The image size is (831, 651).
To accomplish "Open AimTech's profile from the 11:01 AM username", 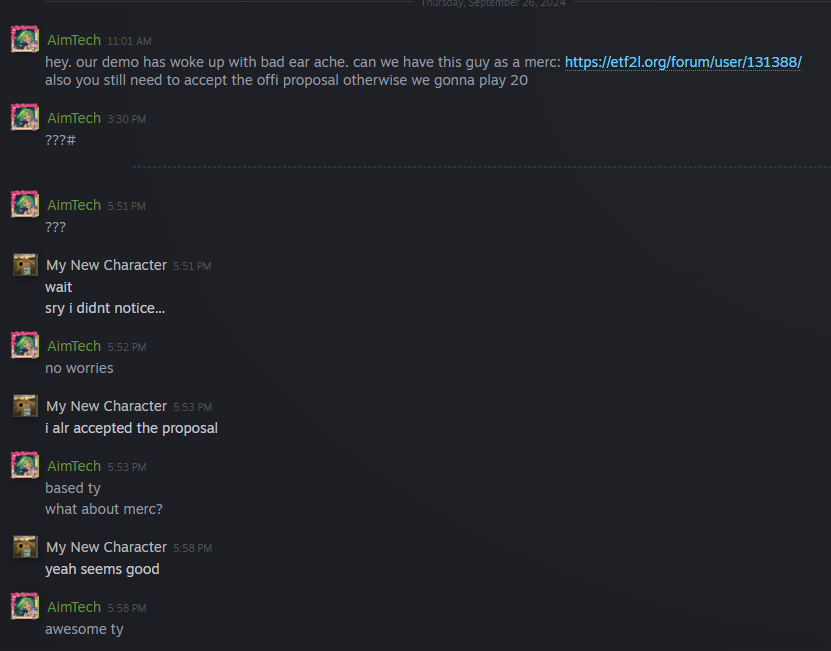I will tap(74, 40).
